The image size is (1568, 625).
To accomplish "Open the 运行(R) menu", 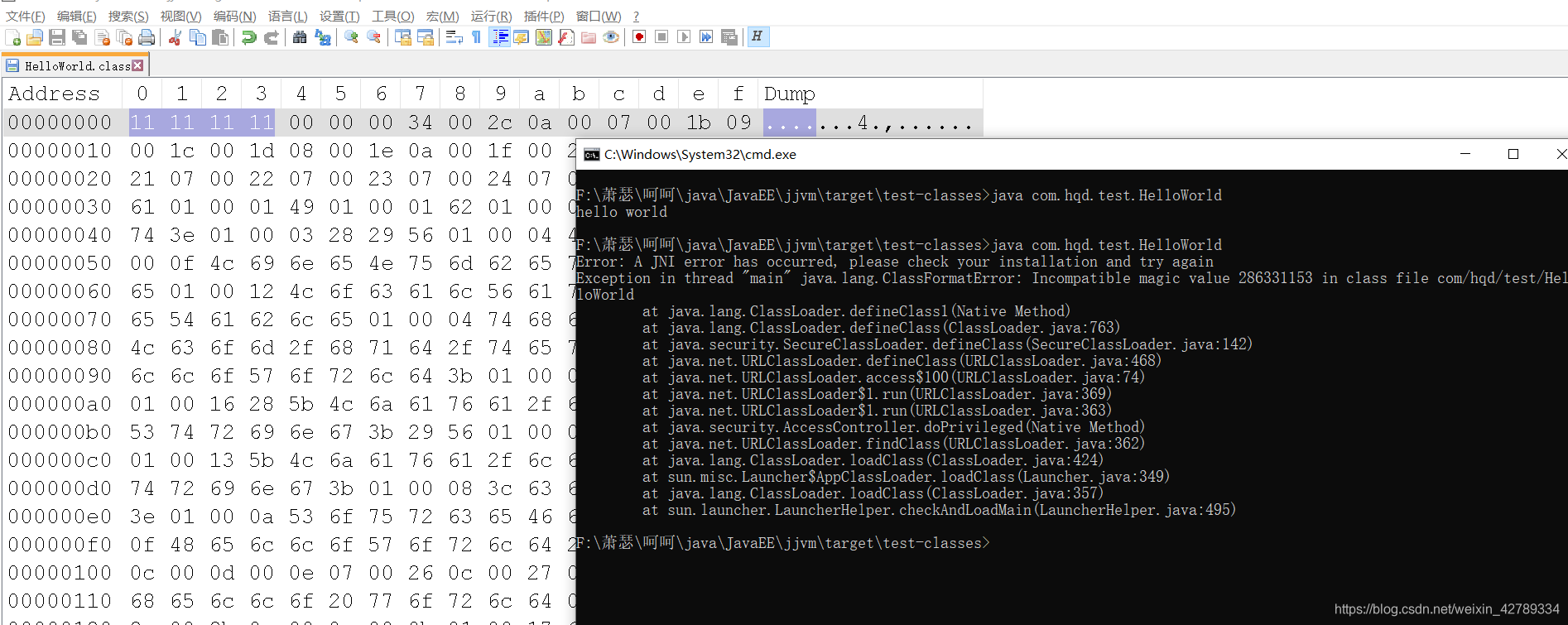I will tap(491, 16).
